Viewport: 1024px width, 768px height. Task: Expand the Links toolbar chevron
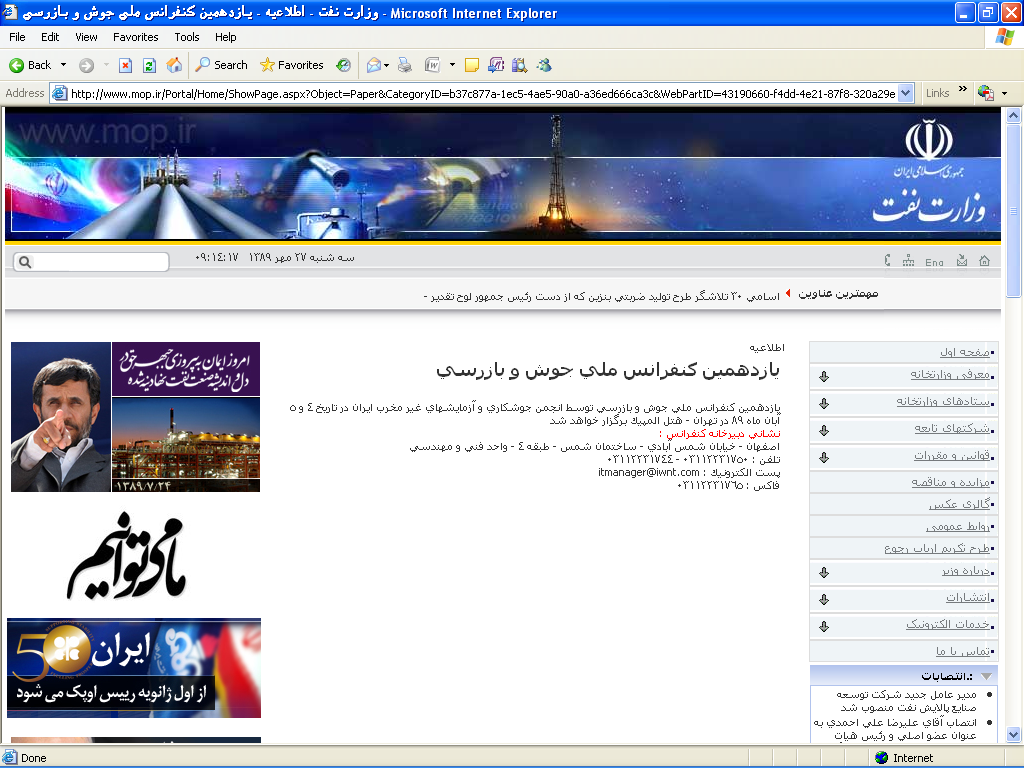click(963, 89)
